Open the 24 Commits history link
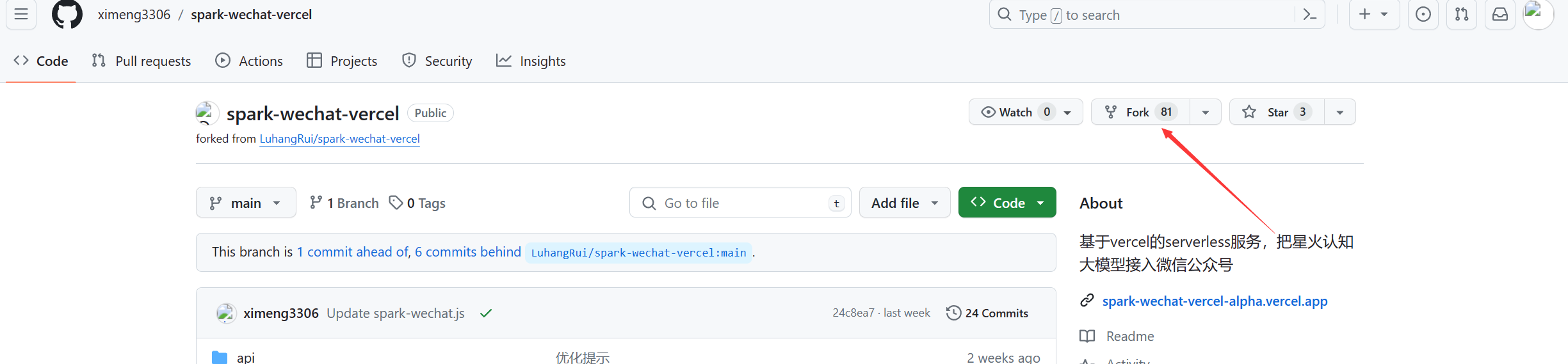Screen dimensions: 1568x364 tap(988, 313)
